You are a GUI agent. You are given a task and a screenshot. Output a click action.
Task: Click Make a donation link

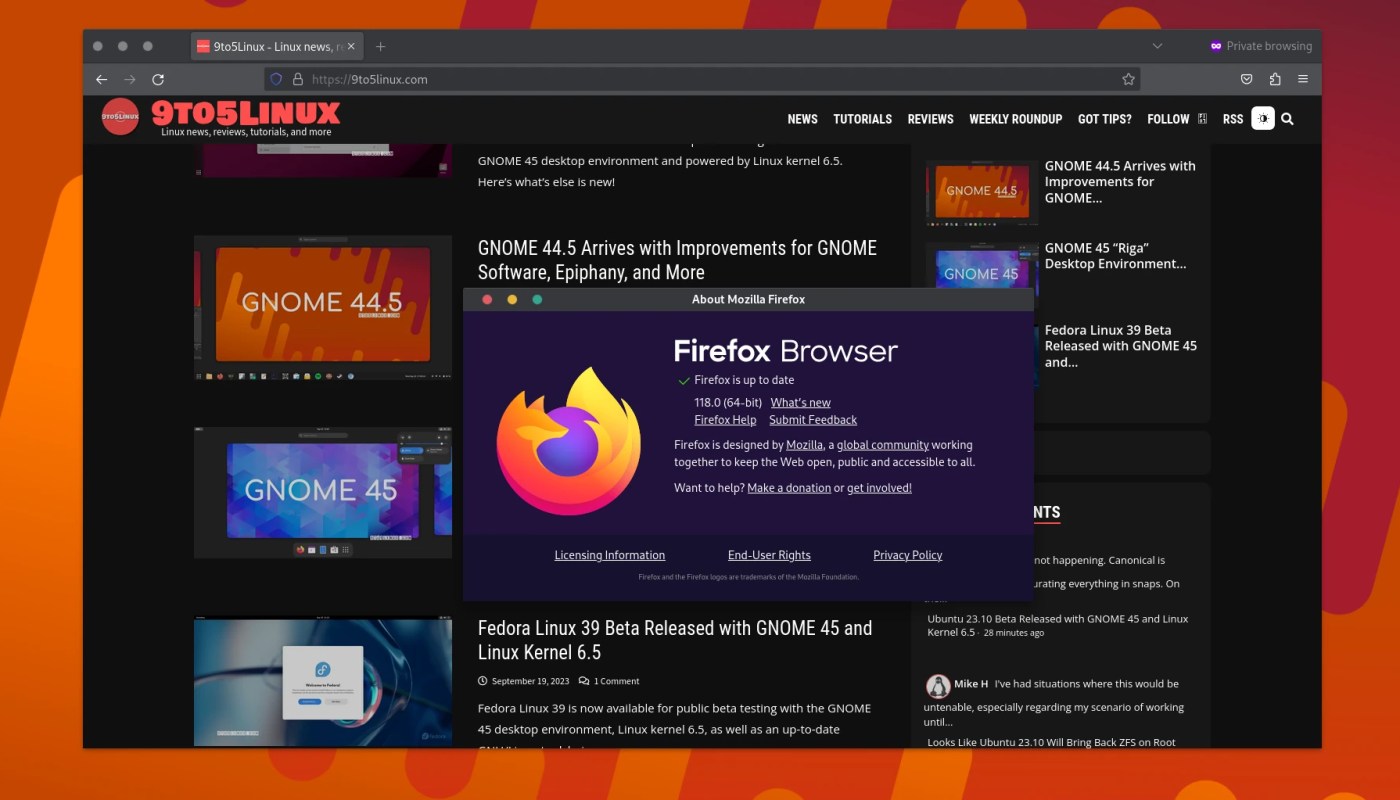coord(789,488)
